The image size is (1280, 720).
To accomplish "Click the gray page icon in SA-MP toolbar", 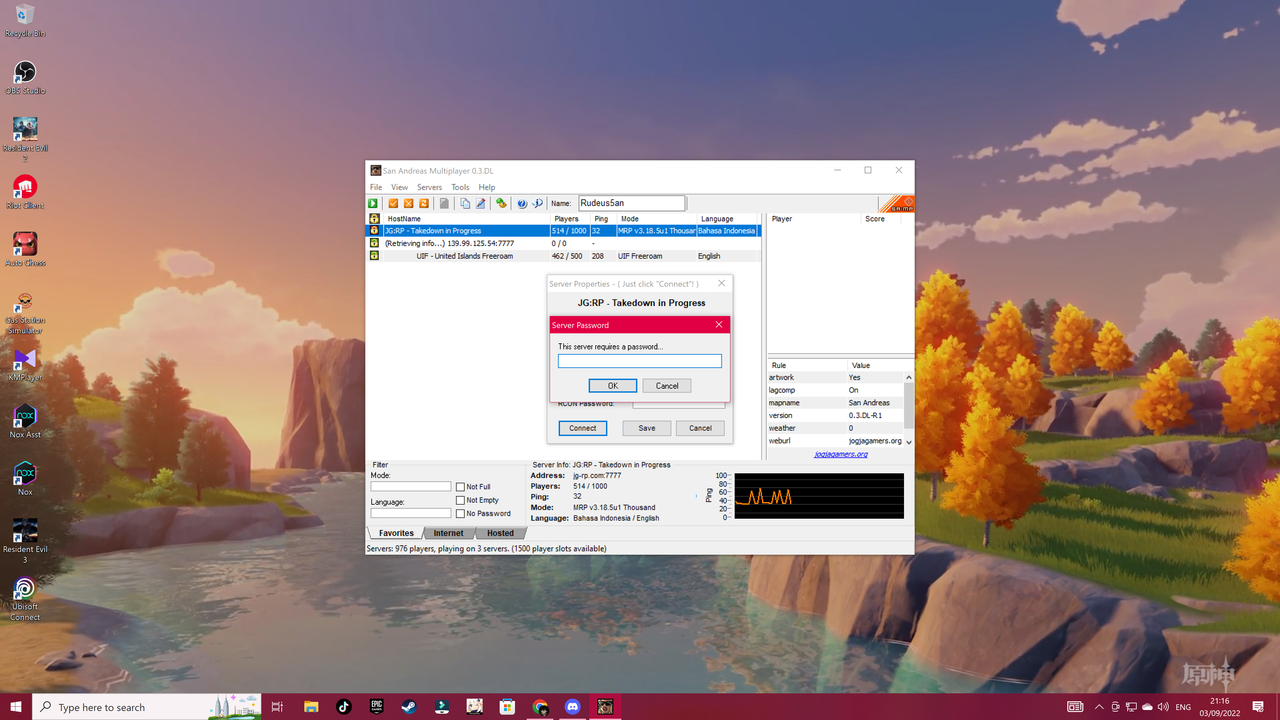I will [444, 203].
